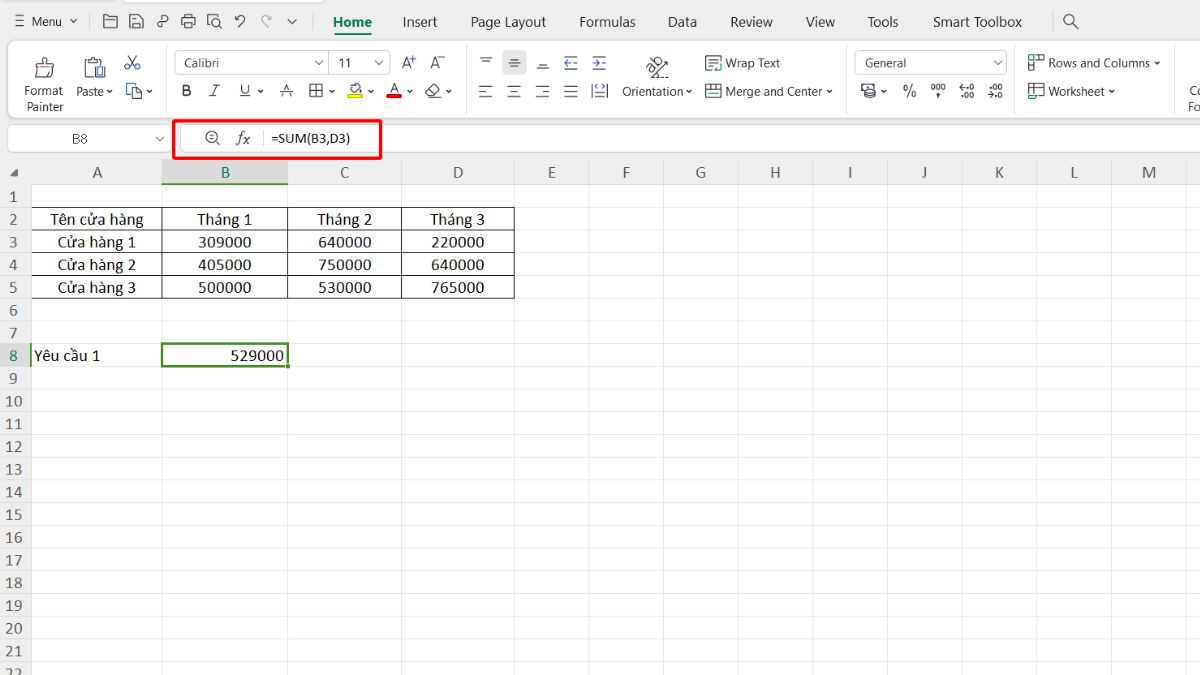1200x675 pixels.
Task: Click the Undo icon
Action: point(239,20)
